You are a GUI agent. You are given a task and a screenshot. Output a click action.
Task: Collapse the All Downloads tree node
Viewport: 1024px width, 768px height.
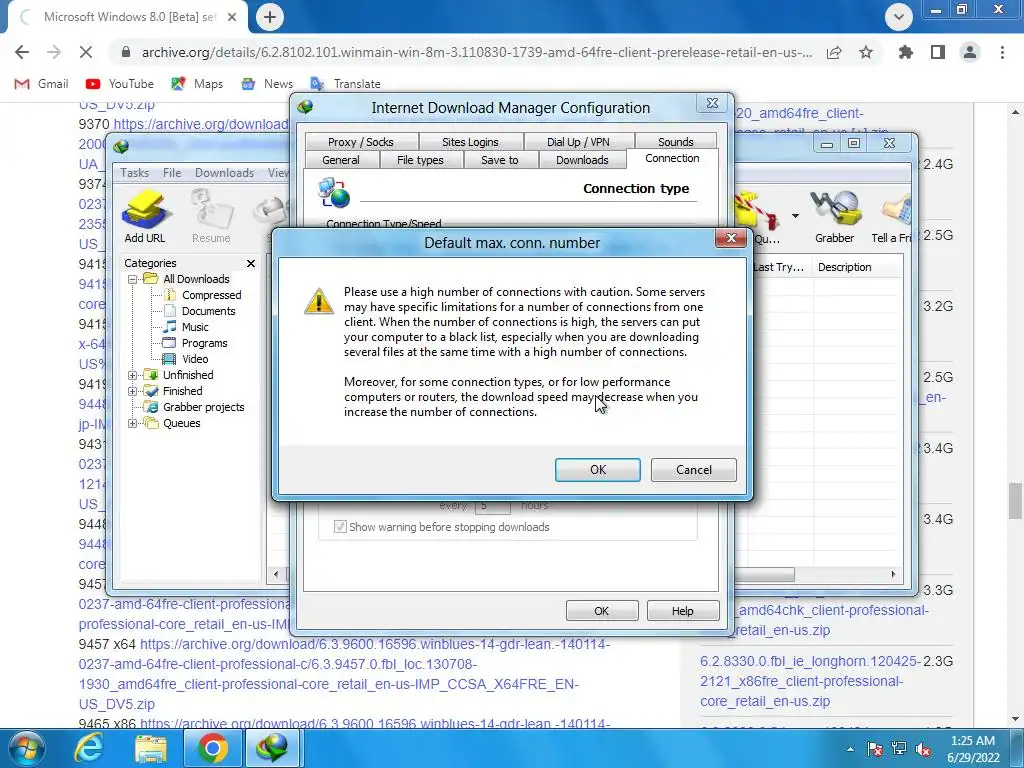tap(133, 279)
